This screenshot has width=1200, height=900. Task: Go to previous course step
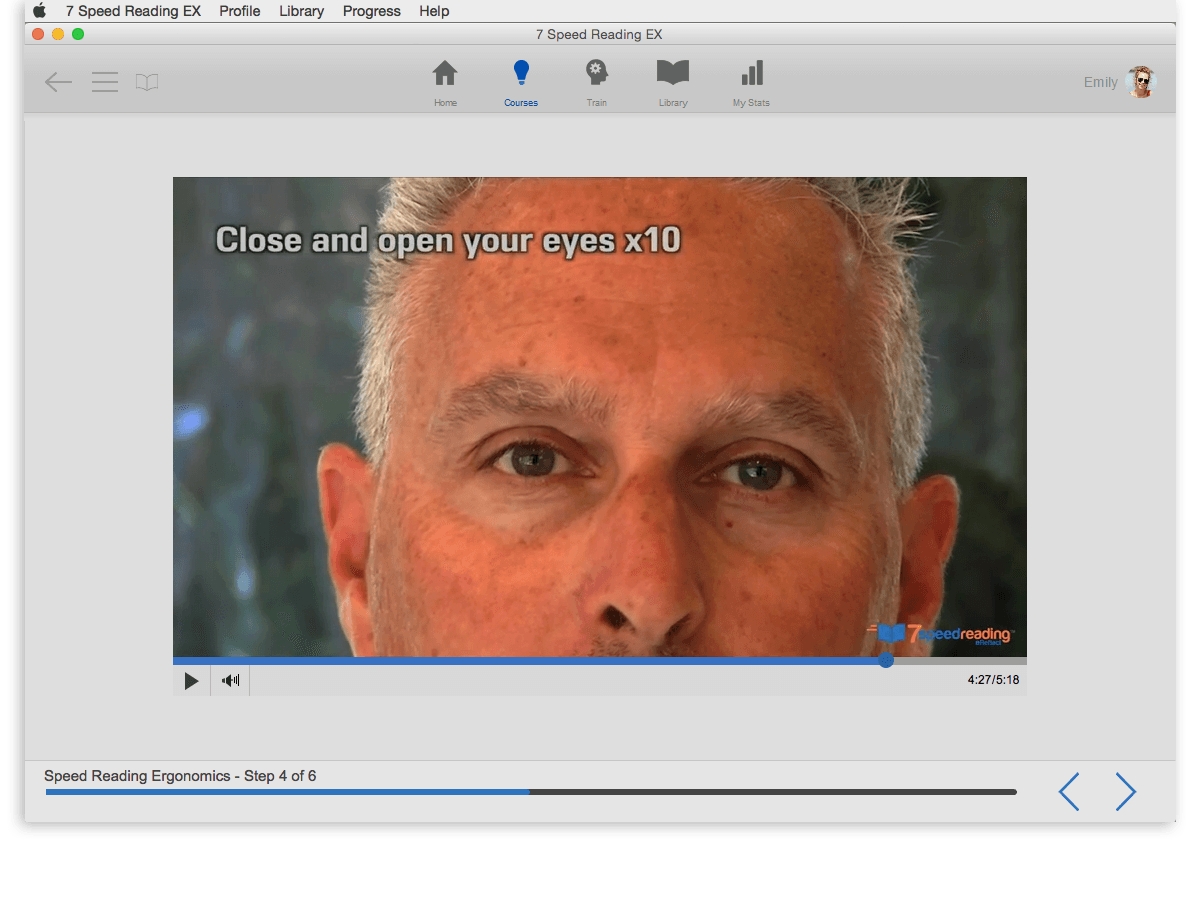(1069, 791)
